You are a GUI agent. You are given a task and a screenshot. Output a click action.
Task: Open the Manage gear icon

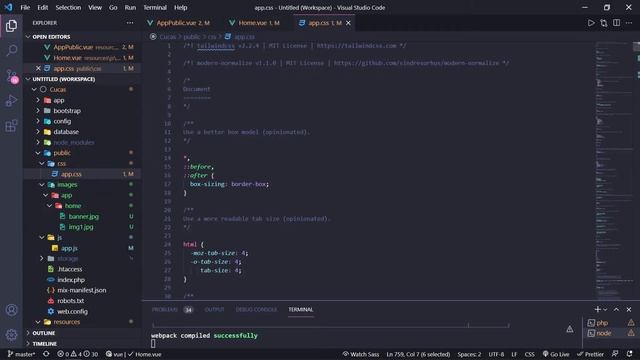(11, 335)
